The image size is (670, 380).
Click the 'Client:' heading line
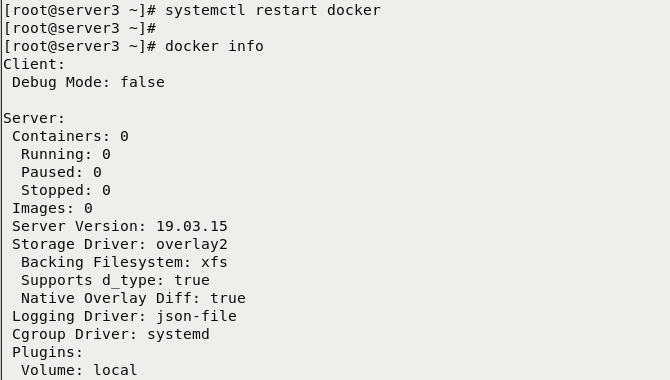34,64
